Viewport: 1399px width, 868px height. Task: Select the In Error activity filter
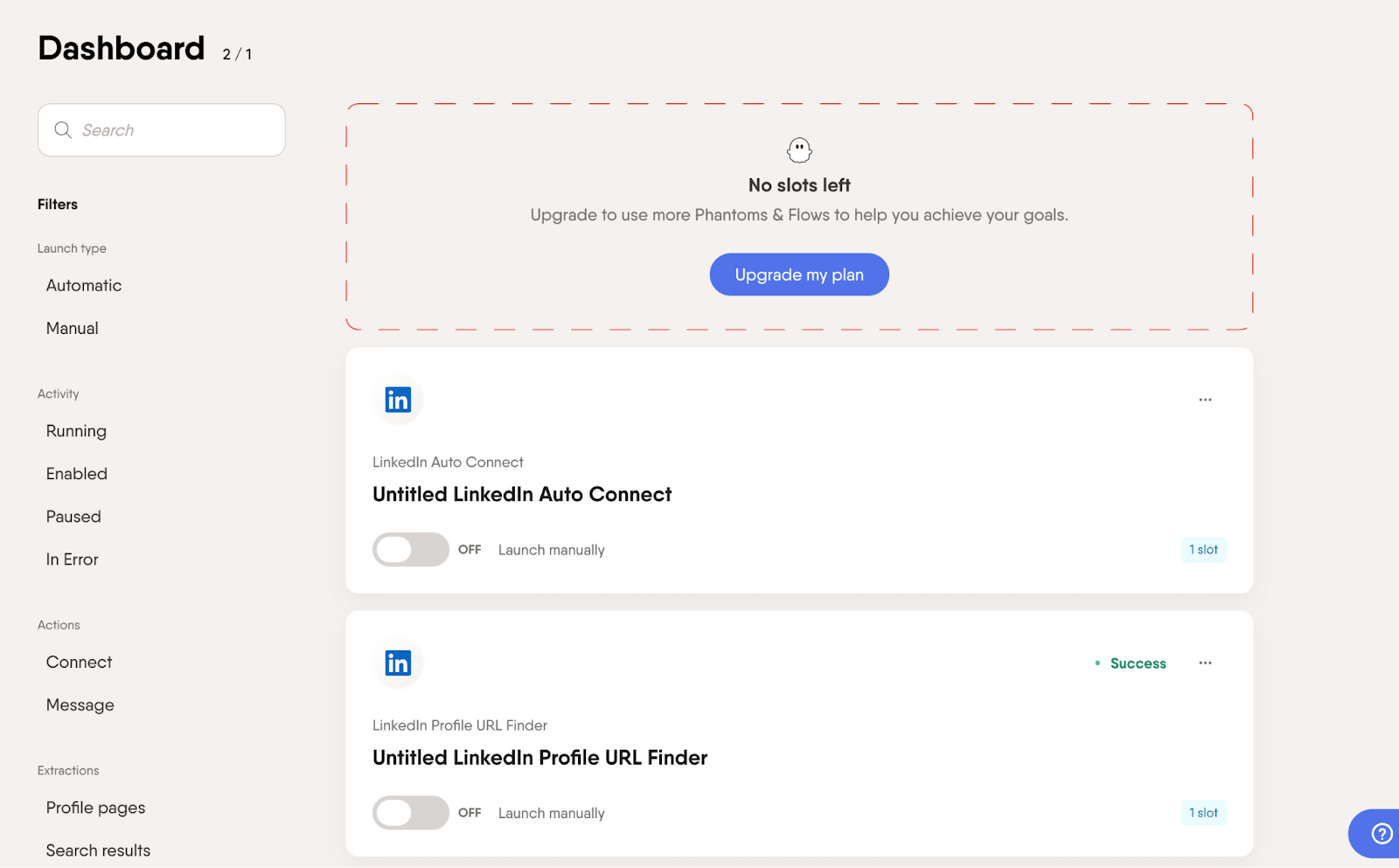click(x=73, y=559)
